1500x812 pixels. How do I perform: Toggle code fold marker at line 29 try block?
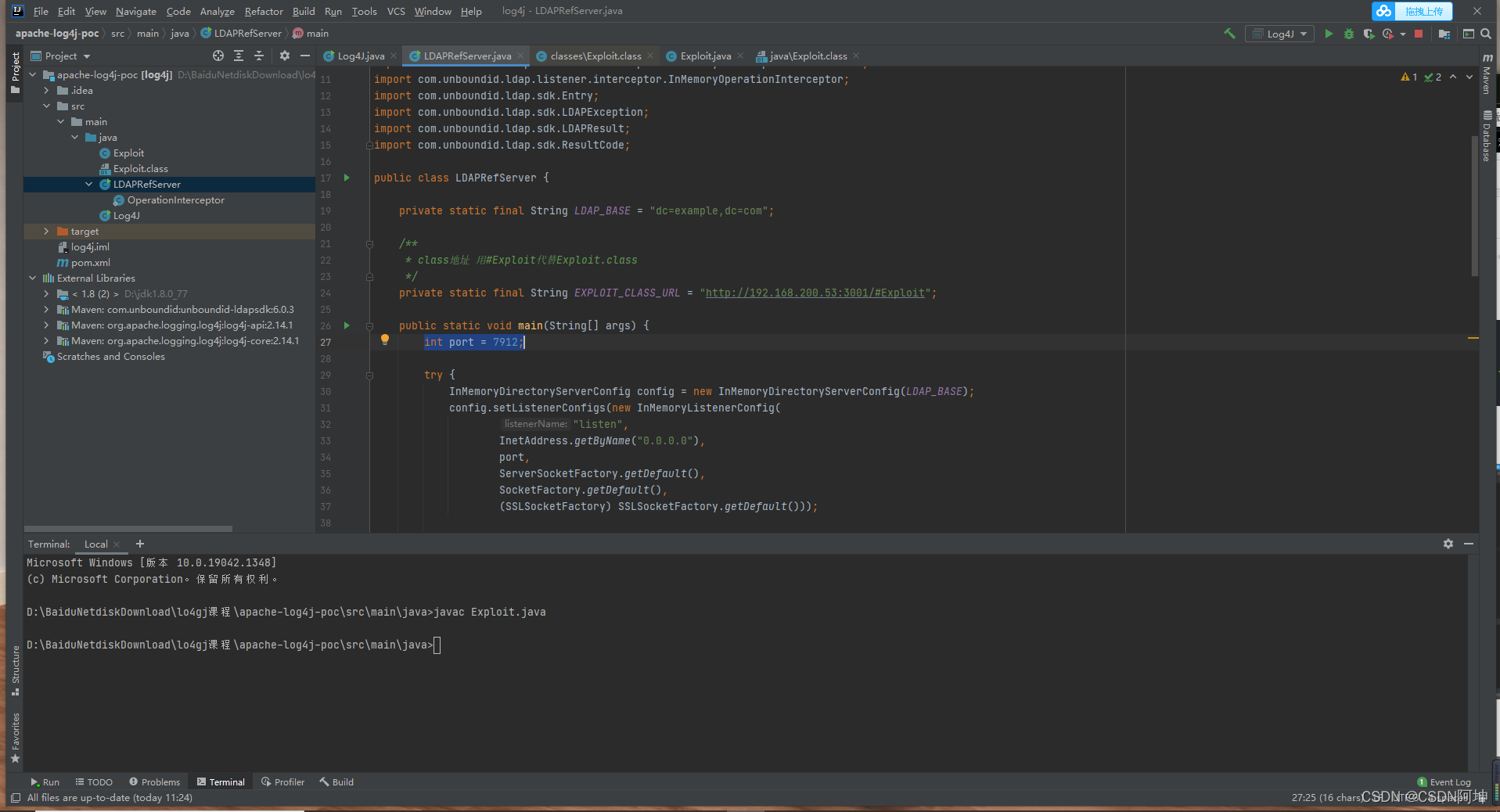click(370, 375)
